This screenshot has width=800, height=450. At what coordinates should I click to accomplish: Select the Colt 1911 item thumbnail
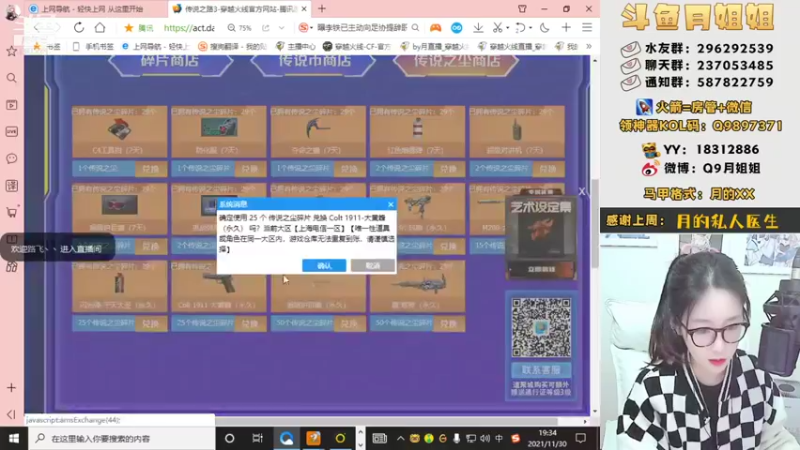tap(219, 286)
